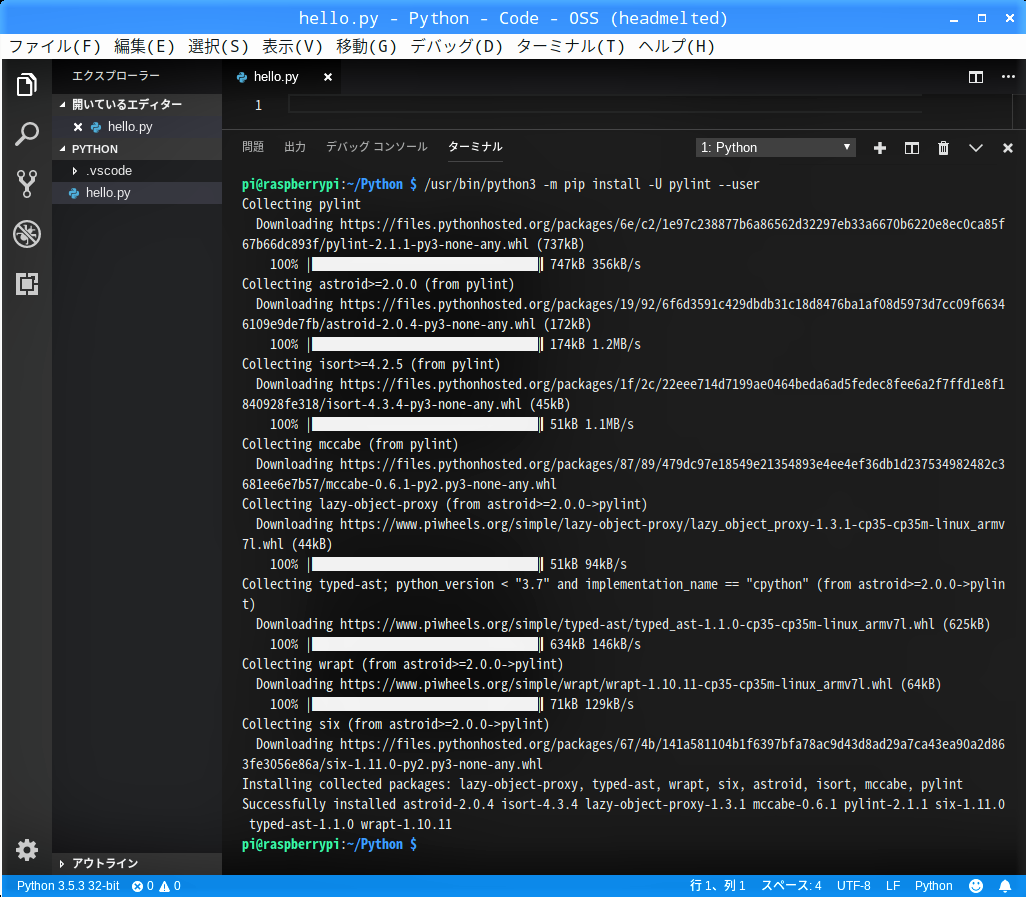
Task: Switch to the デバッグ コンソール tab
Action: pyautogui.click(x=377, y=147)
